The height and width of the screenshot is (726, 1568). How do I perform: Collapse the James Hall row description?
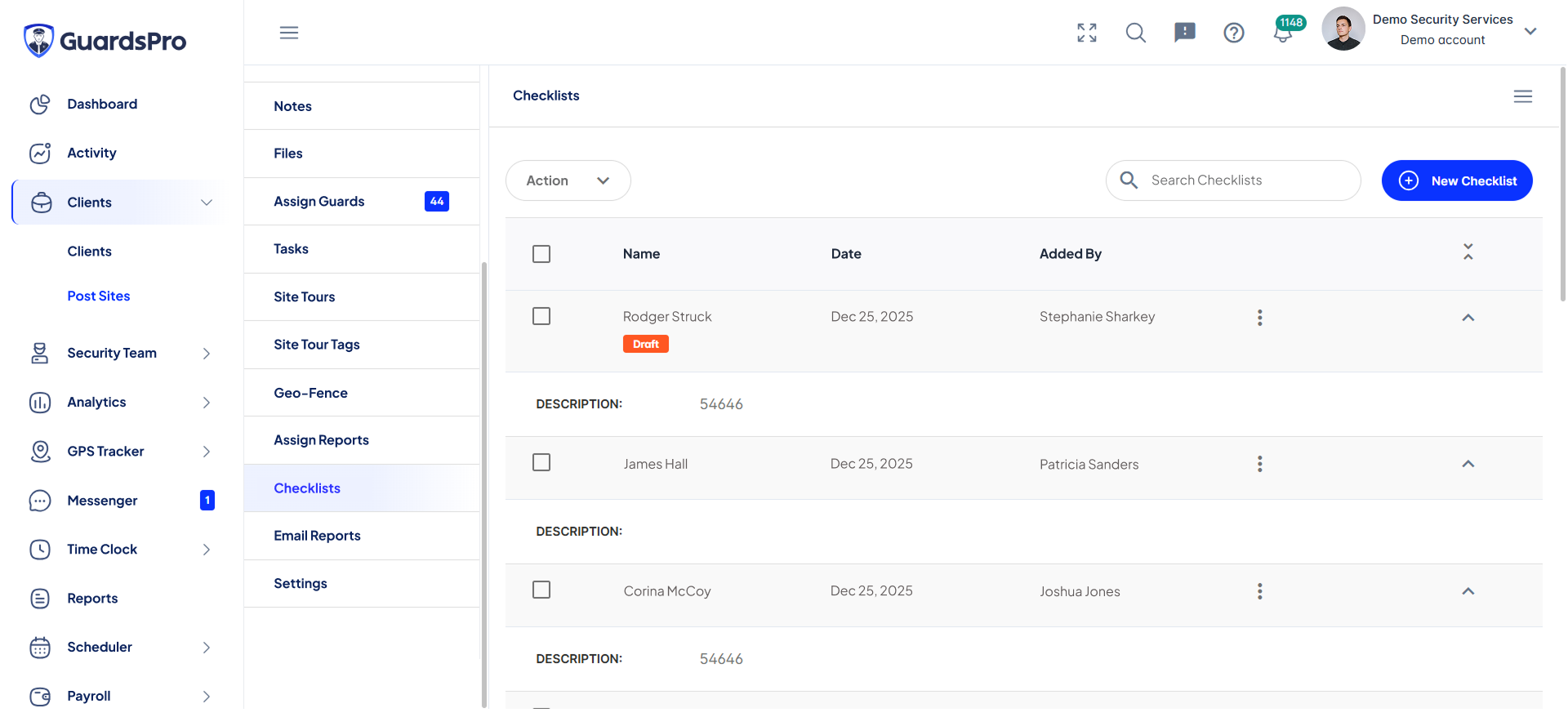(1468, 464)
